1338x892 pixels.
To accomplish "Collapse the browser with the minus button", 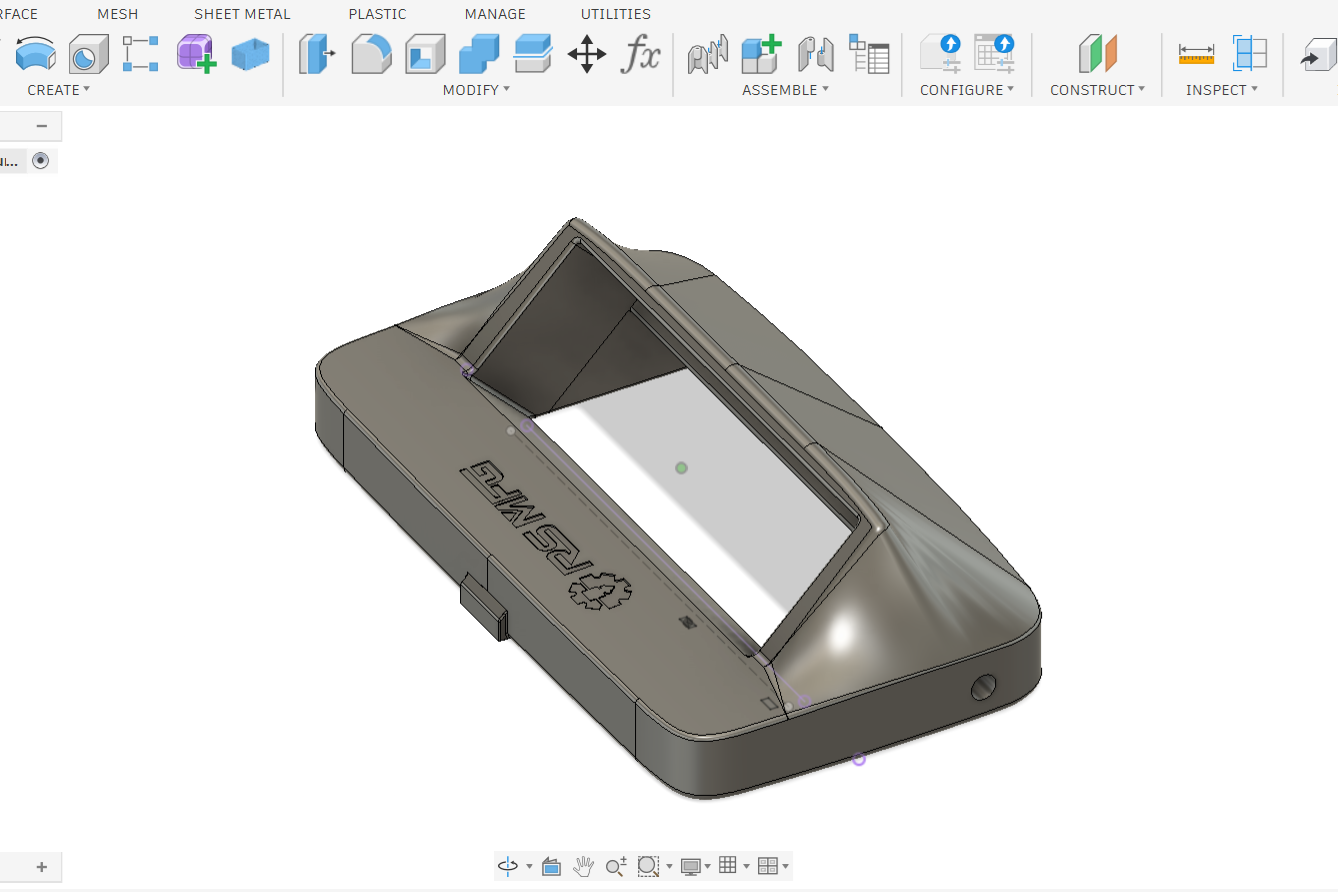I will [41, 126].
